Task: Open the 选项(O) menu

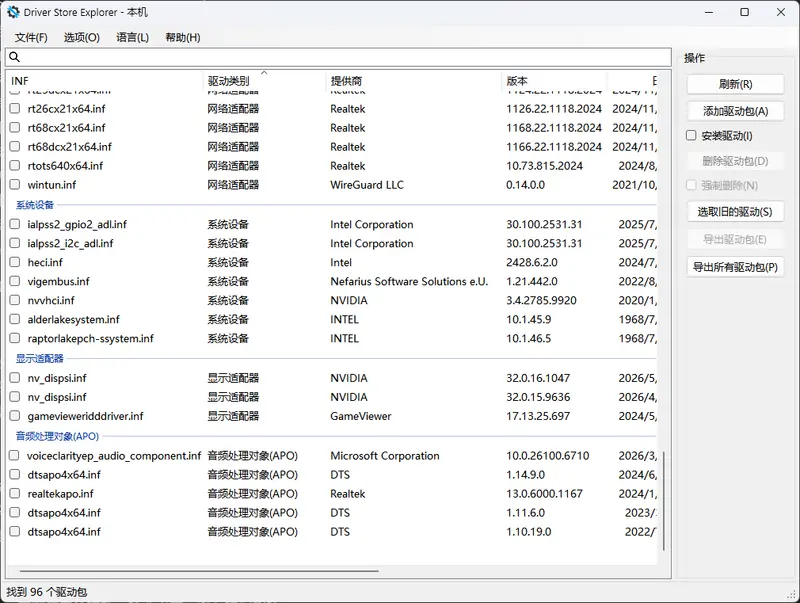Action: [82, 37]
